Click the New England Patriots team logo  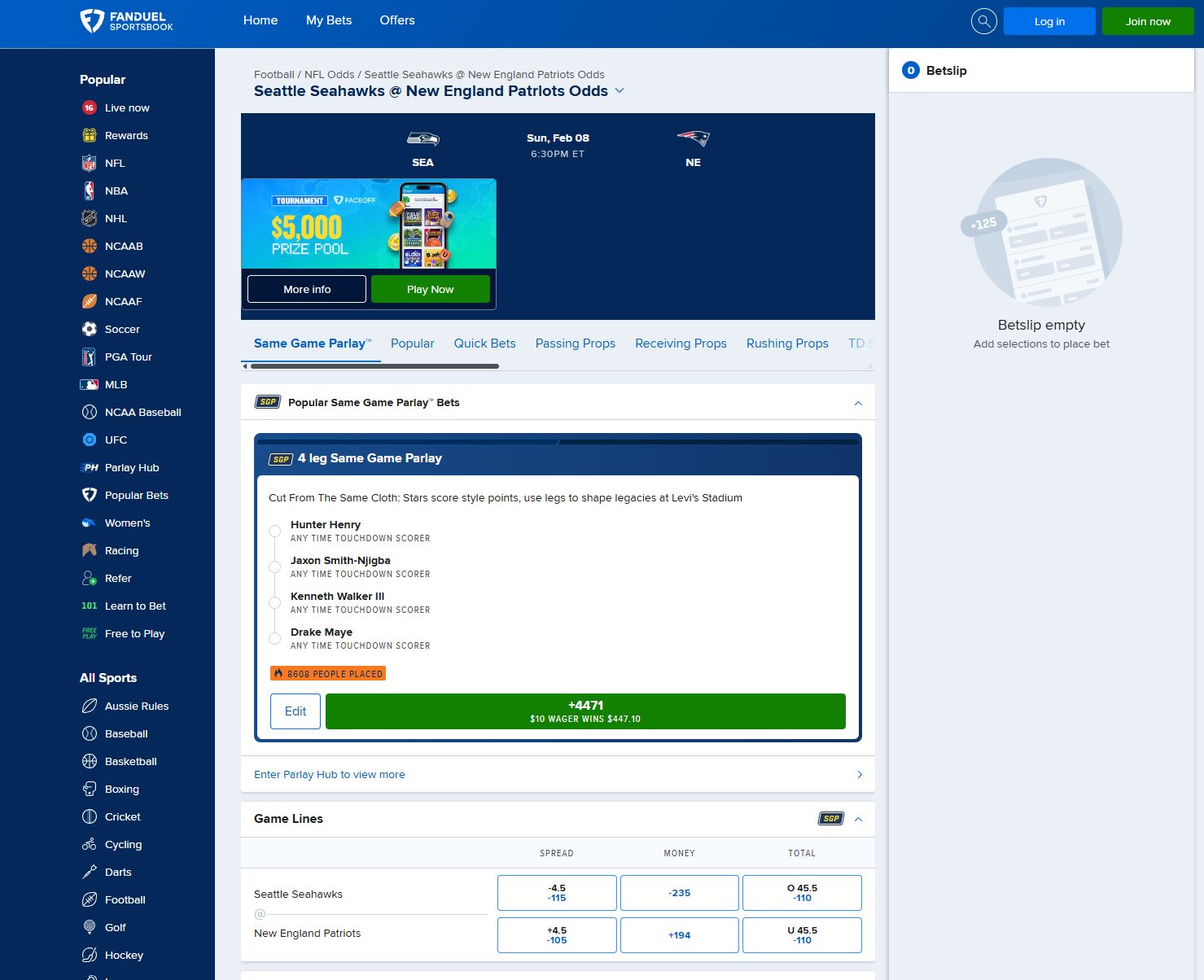pos(694,138)
